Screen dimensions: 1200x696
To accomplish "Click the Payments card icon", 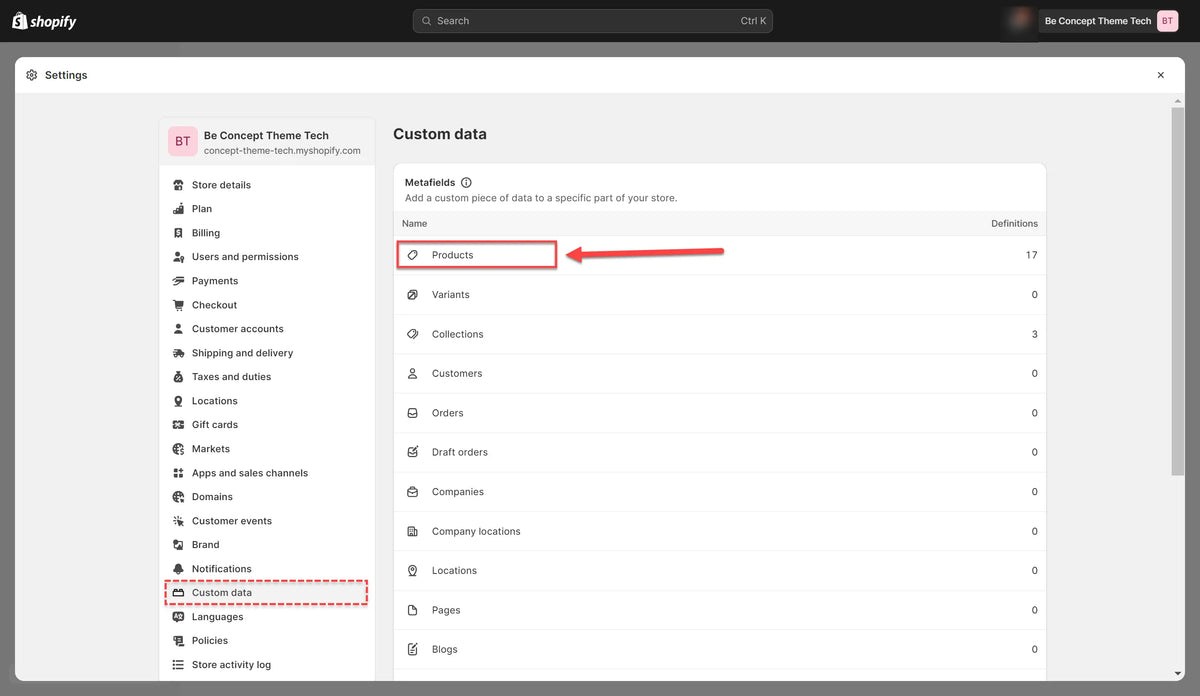I will pos(178,281).
